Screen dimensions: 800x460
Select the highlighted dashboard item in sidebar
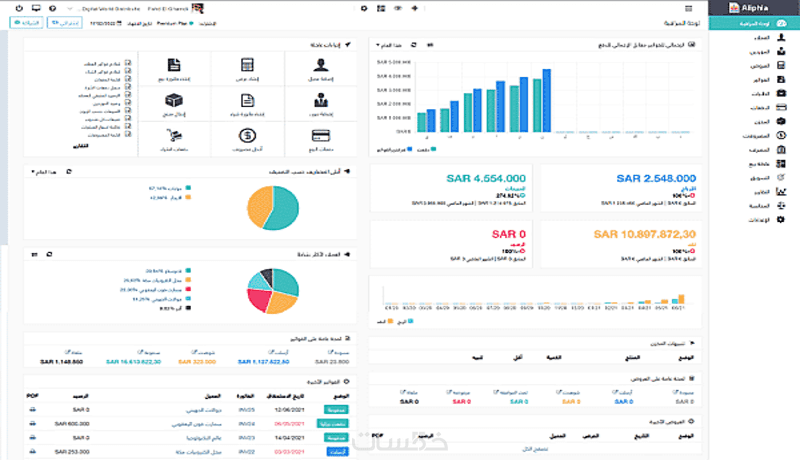click(755, 23)
